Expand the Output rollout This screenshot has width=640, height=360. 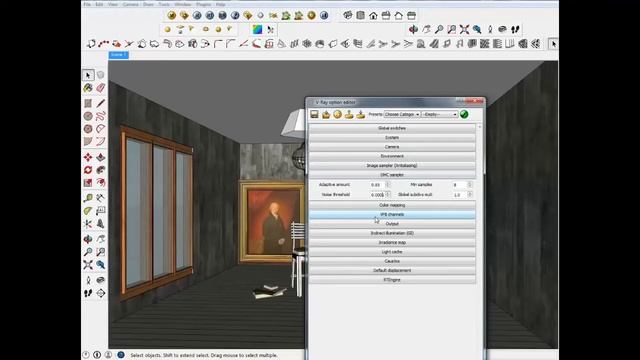click(x=392, y=224)
